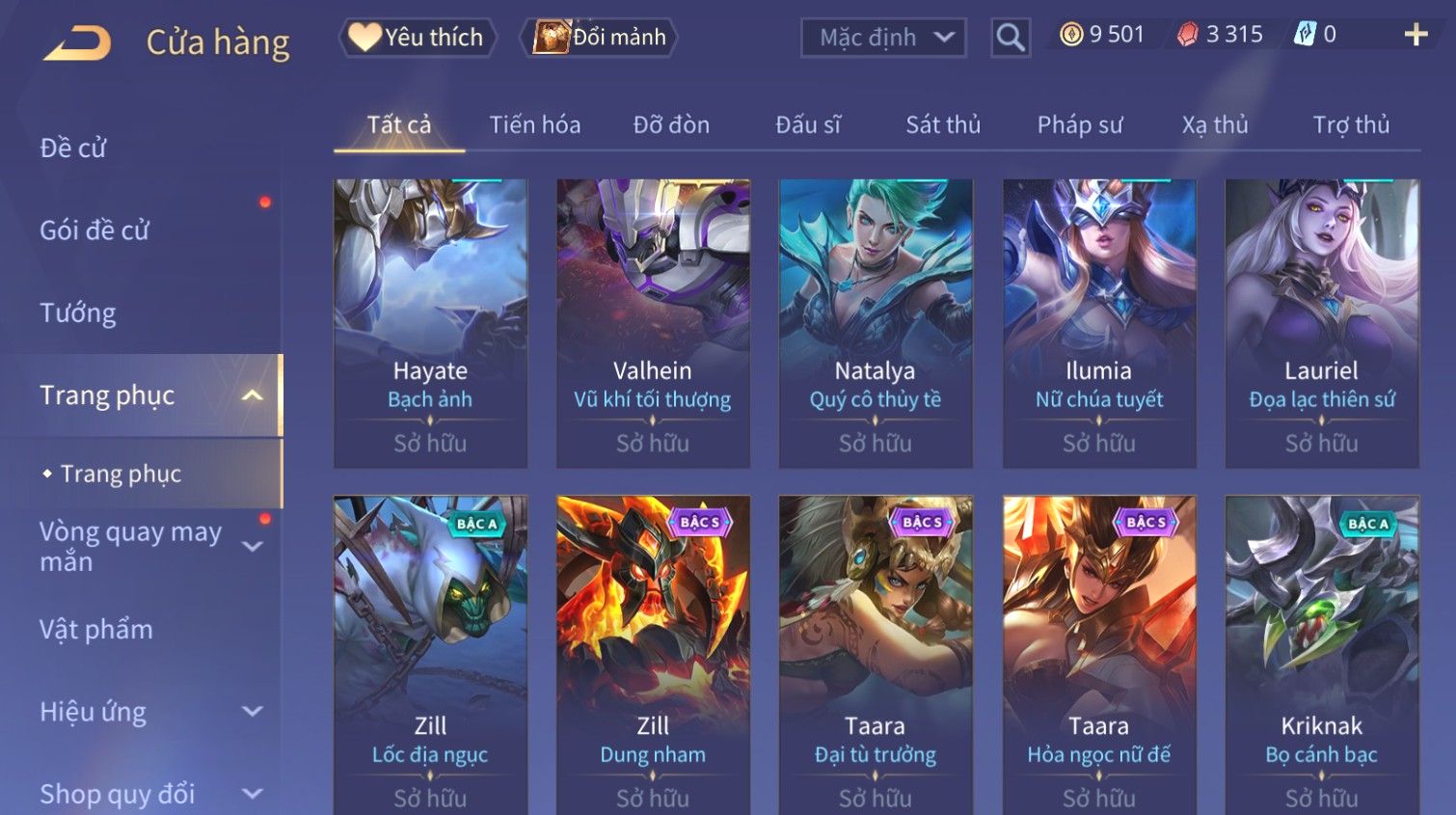Open Đổi mảnh fragment exchange button

click(600, 38)
